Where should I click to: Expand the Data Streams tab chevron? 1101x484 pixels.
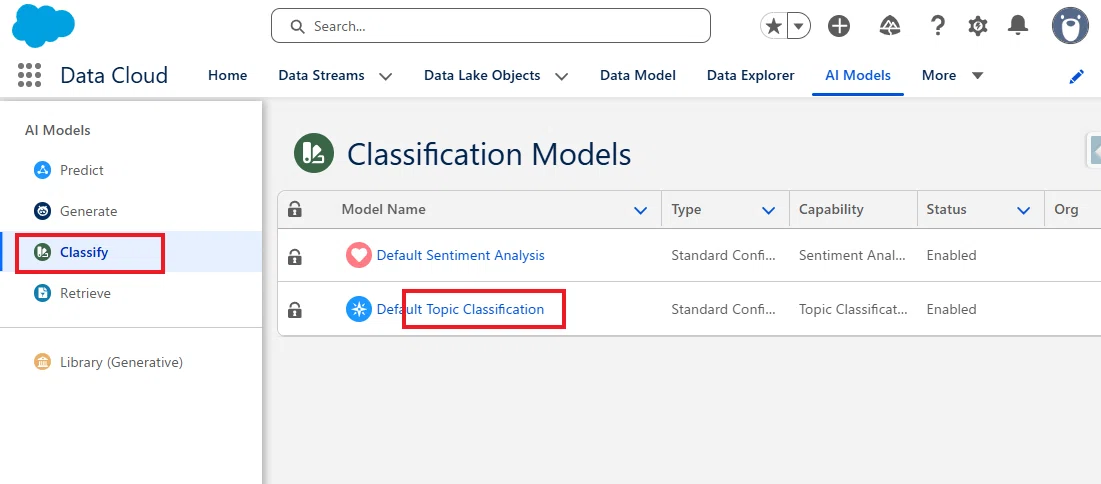[x=385, y=76]
